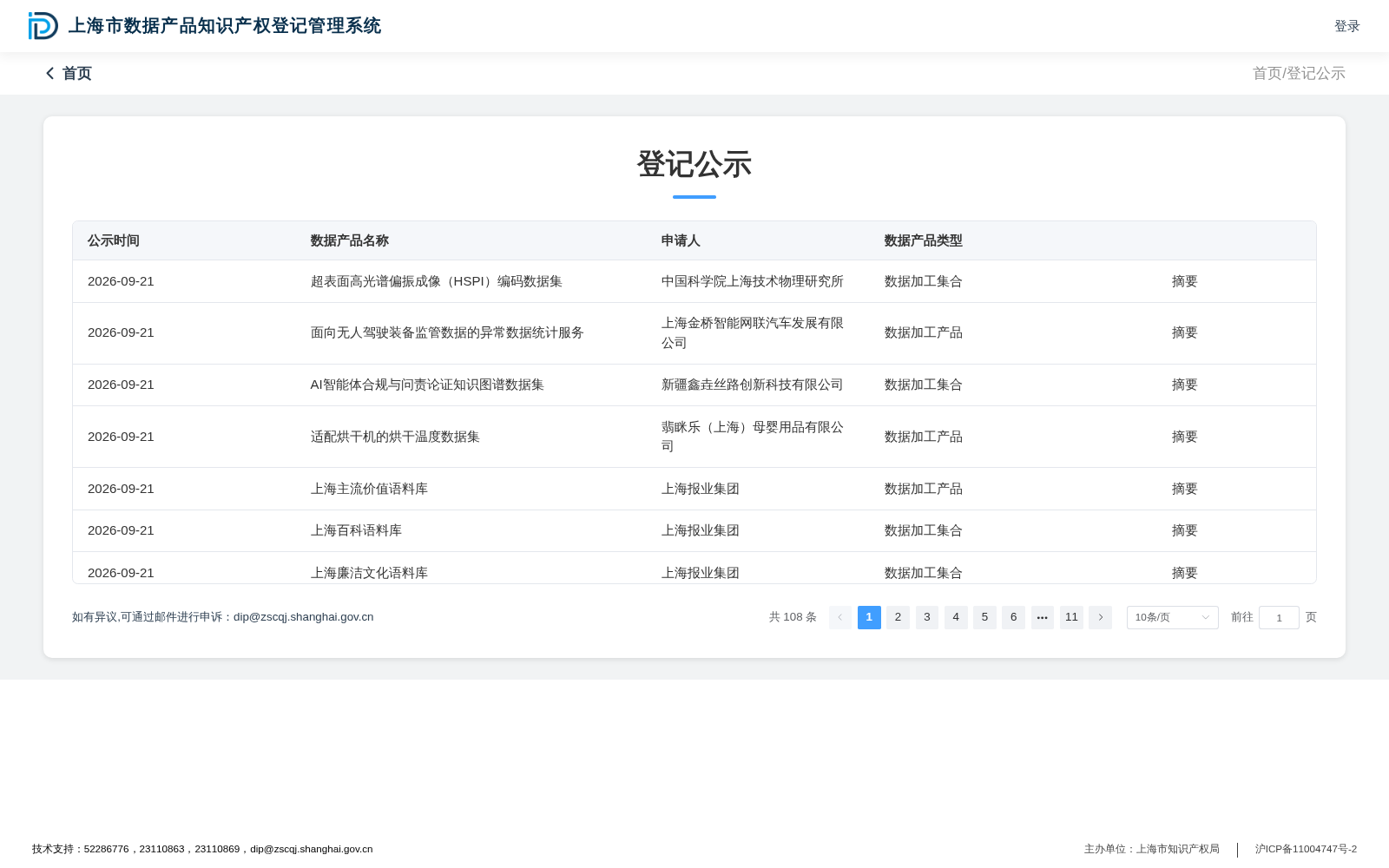1389x868 pixels.
Task: Select pagination page 2
Action: [x=898, y=617]
